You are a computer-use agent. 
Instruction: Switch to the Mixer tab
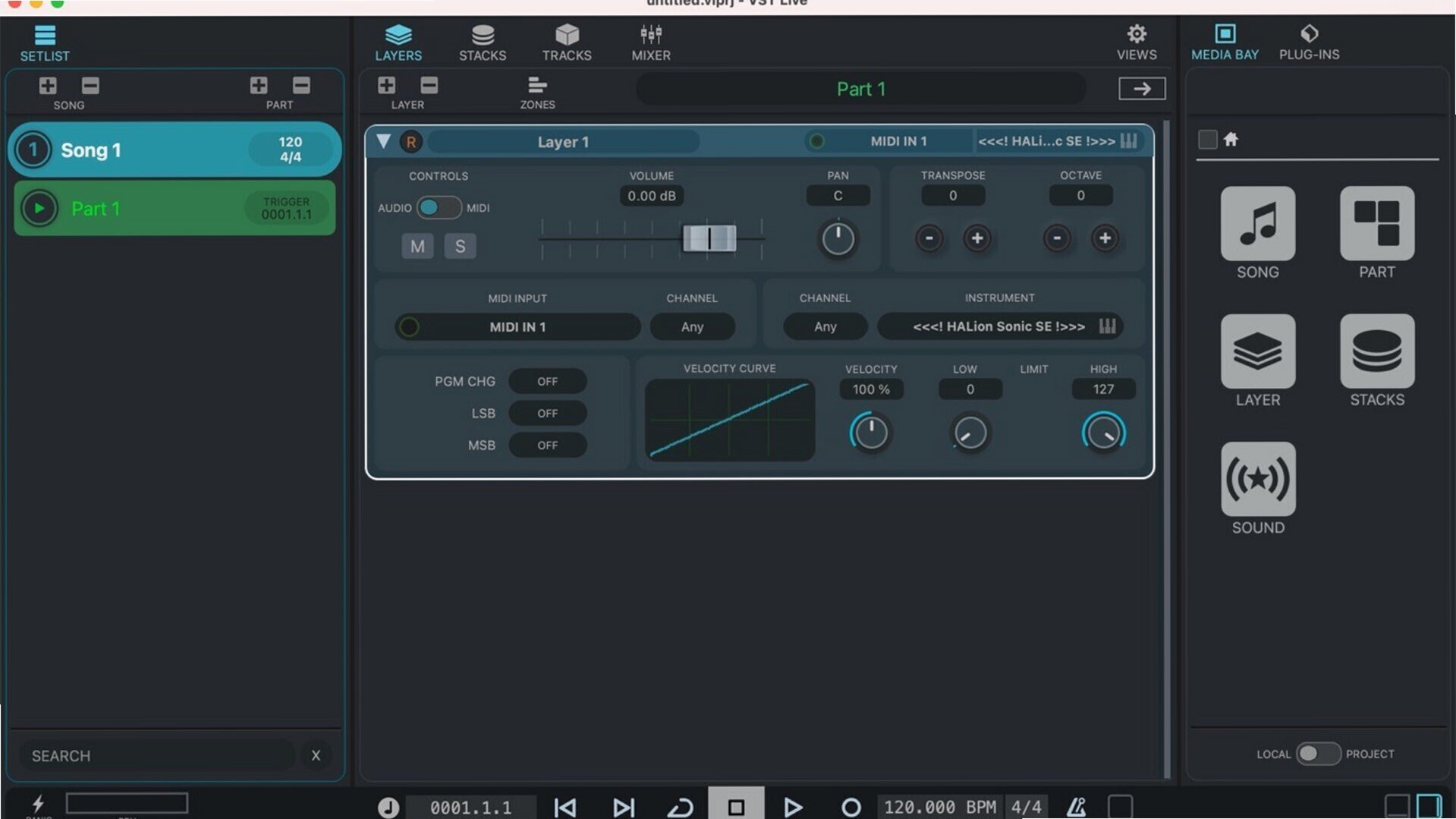point(651,43)
